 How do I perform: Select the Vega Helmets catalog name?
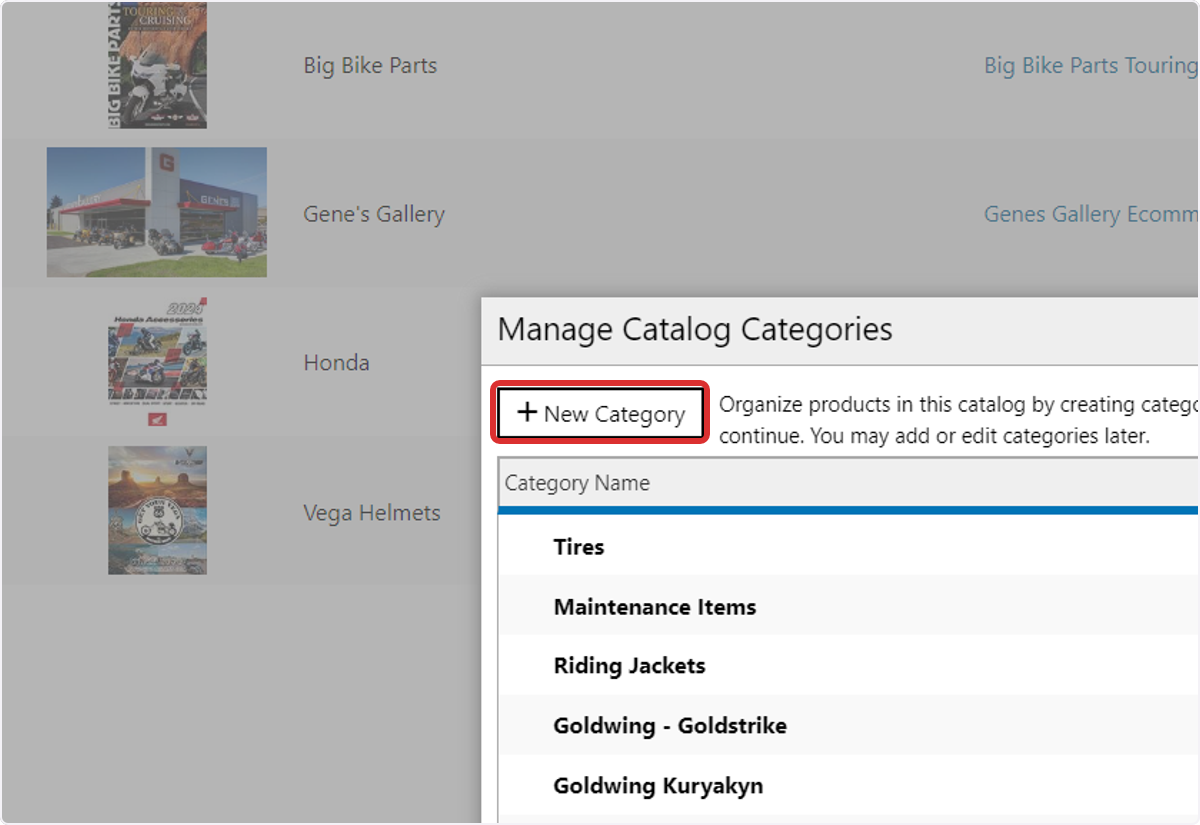click(x=372, y=512)
